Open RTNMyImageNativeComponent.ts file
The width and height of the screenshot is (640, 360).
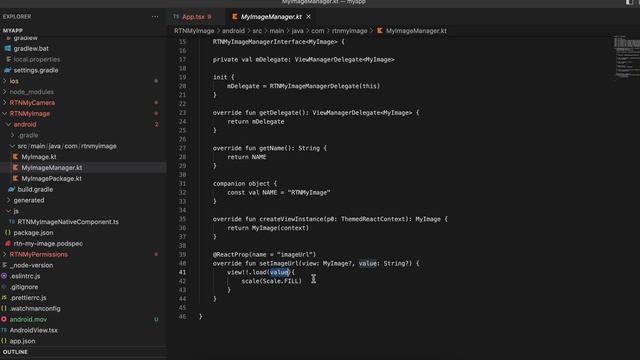(x=68, y=222)
